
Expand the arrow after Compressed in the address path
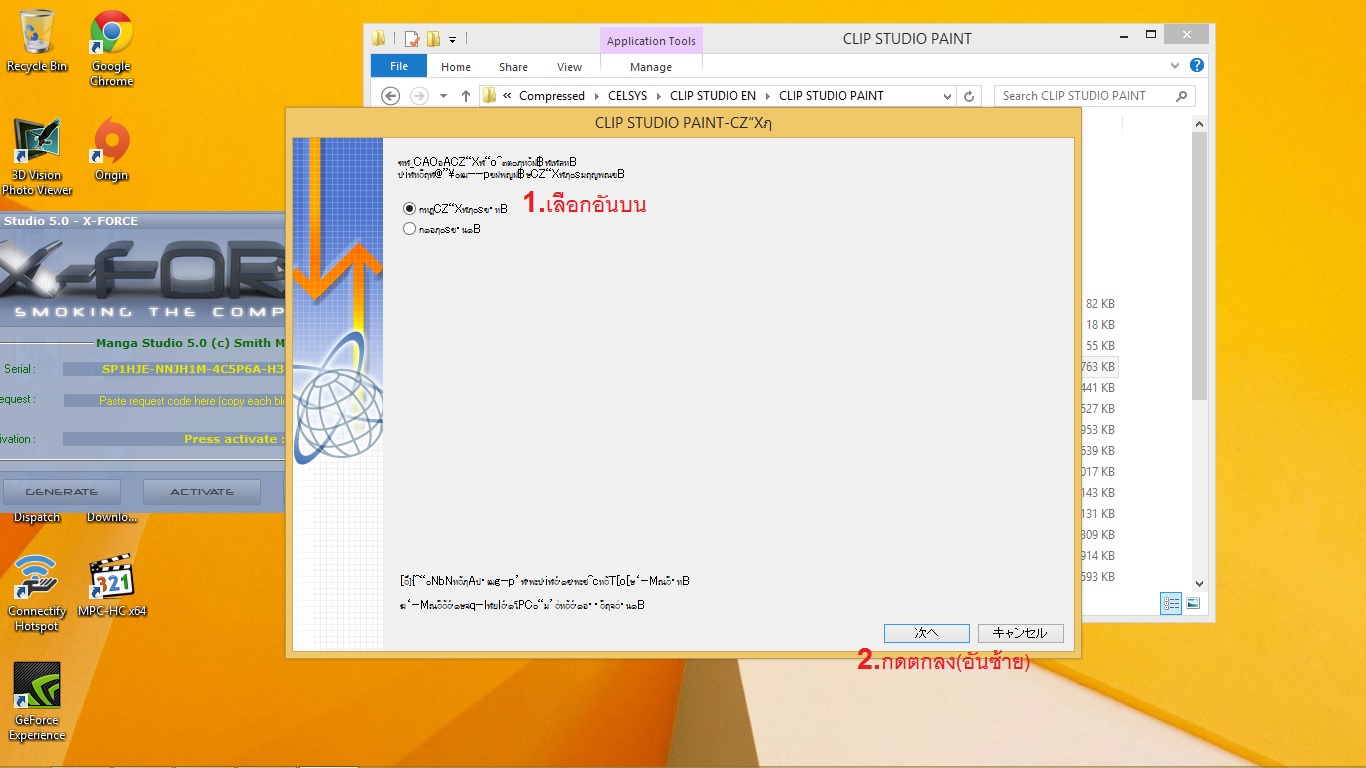click(x=597, y=96)
